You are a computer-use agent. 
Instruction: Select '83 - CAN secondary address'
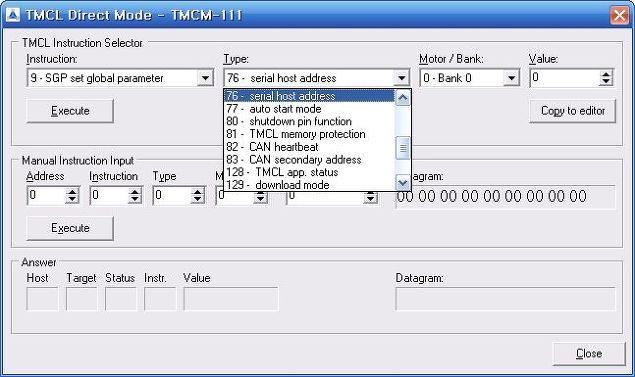coord(309,160)
